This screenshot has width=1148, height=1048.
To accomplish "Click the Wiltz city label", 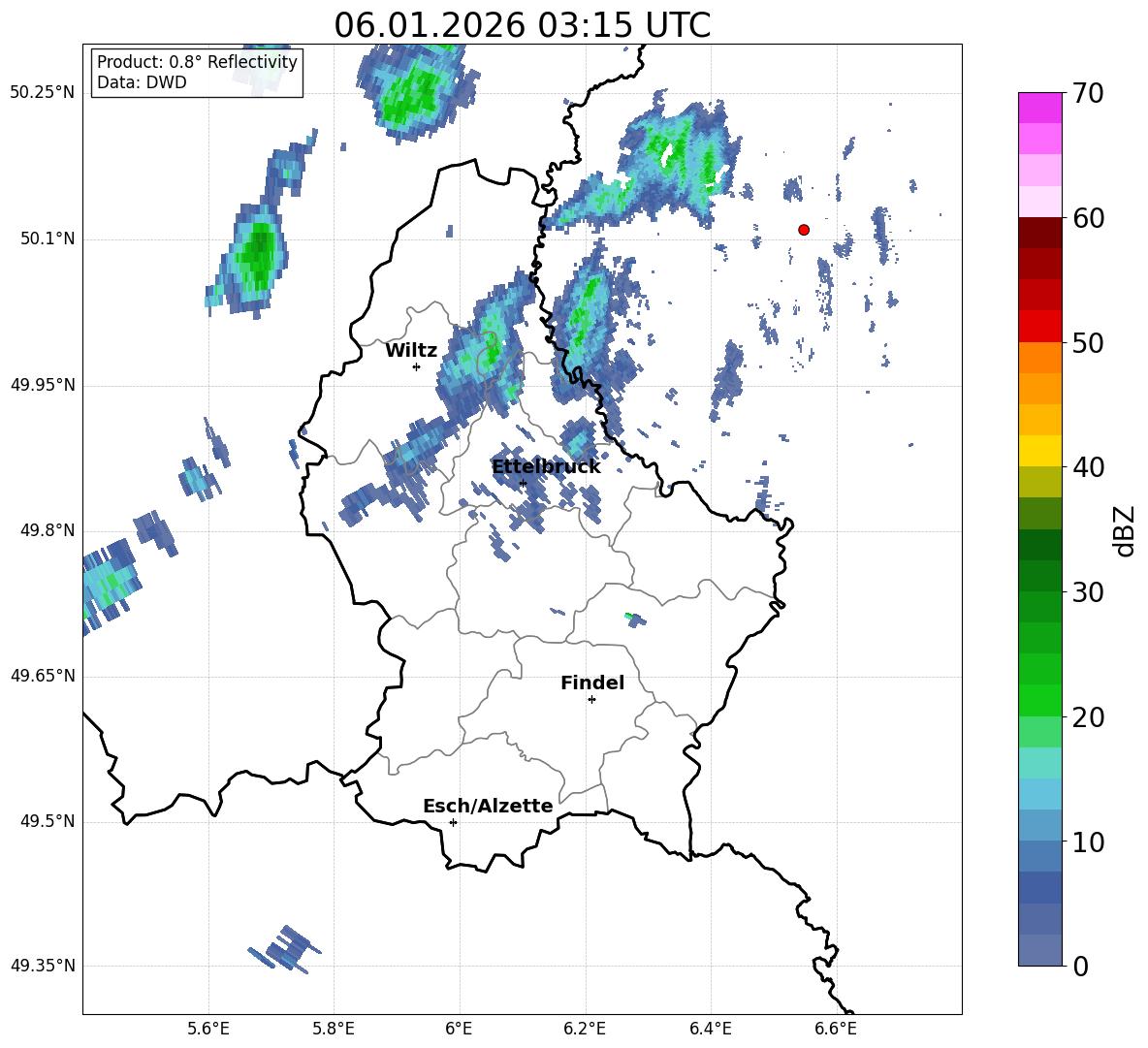I will [x=411, y=351].
